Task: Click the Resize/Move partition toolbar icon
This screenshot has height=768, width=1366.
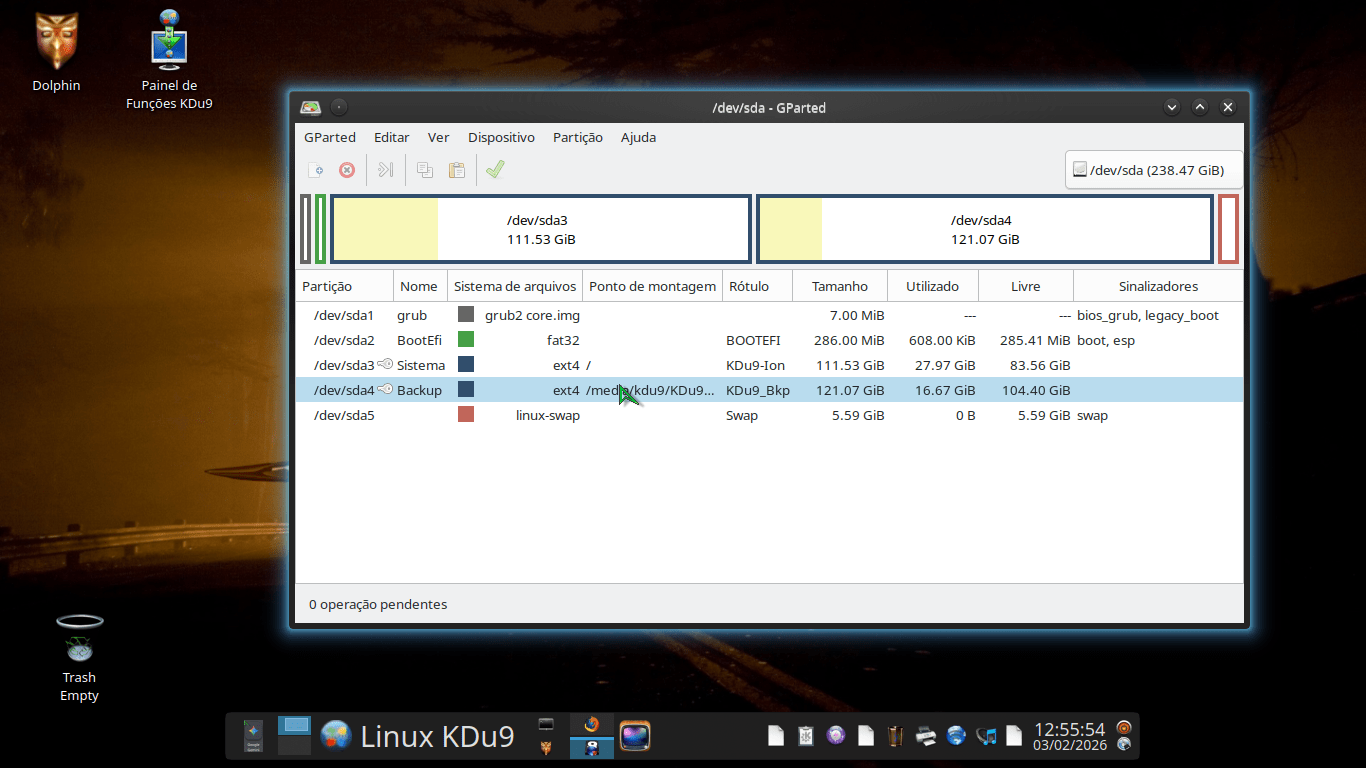Action: (385, 170)
